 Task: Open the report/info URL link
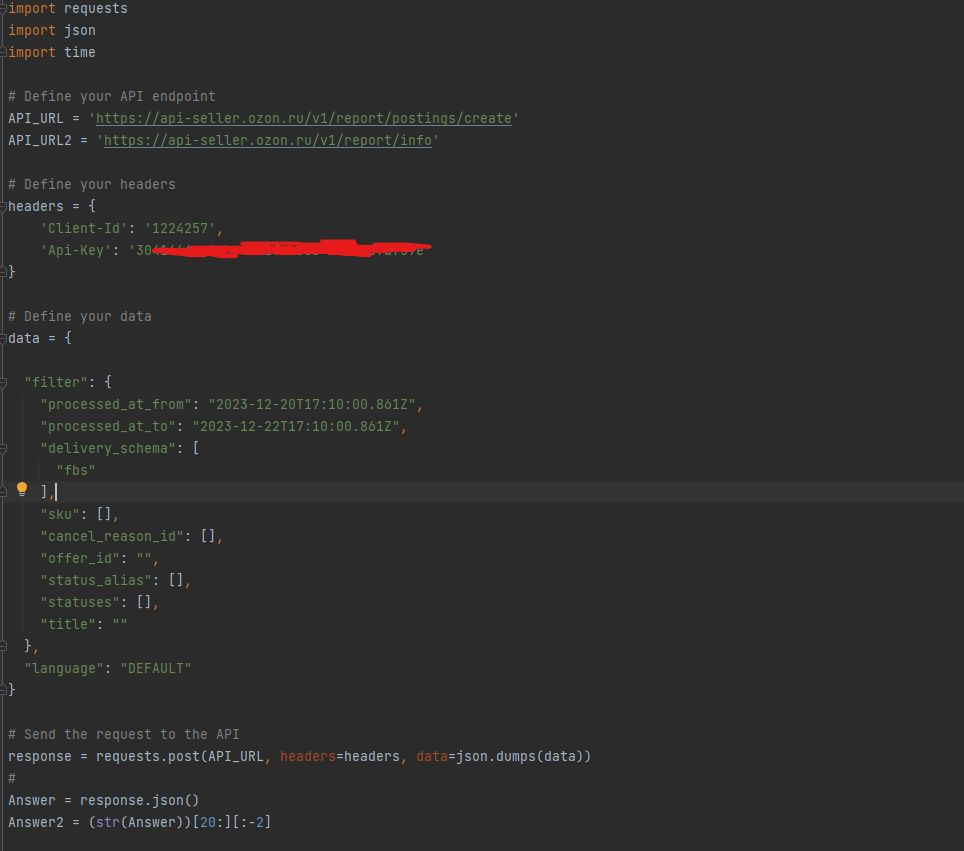click(268, 140)
